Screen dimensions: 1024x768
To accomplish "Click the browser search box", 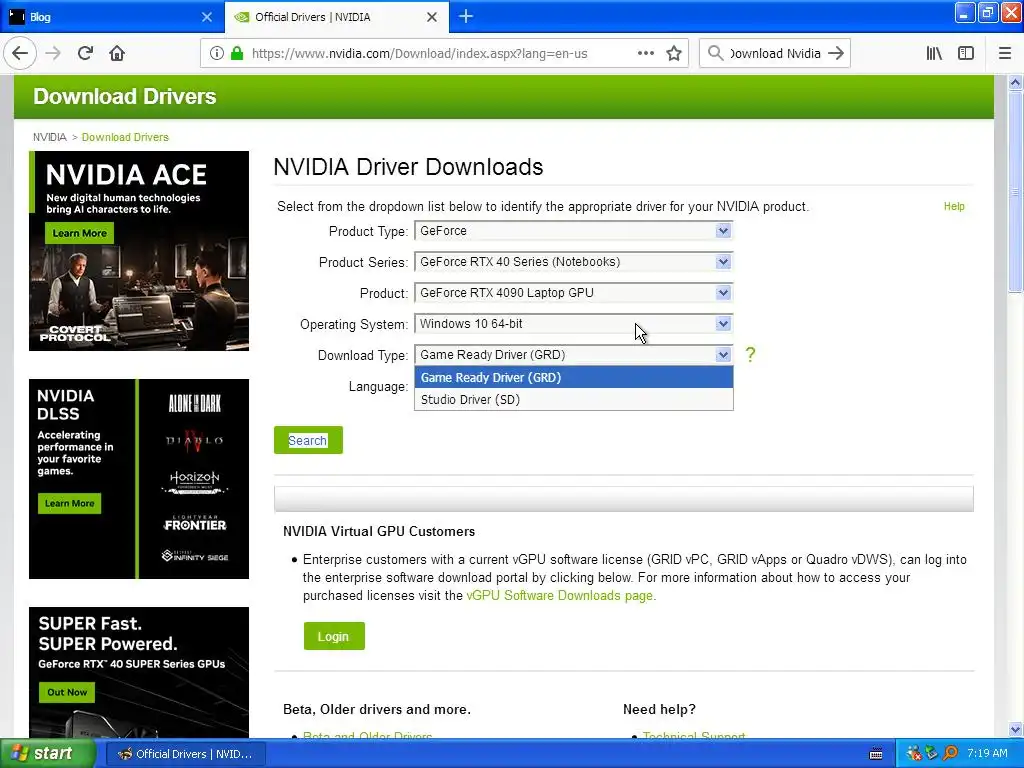I will coord(775,54).
